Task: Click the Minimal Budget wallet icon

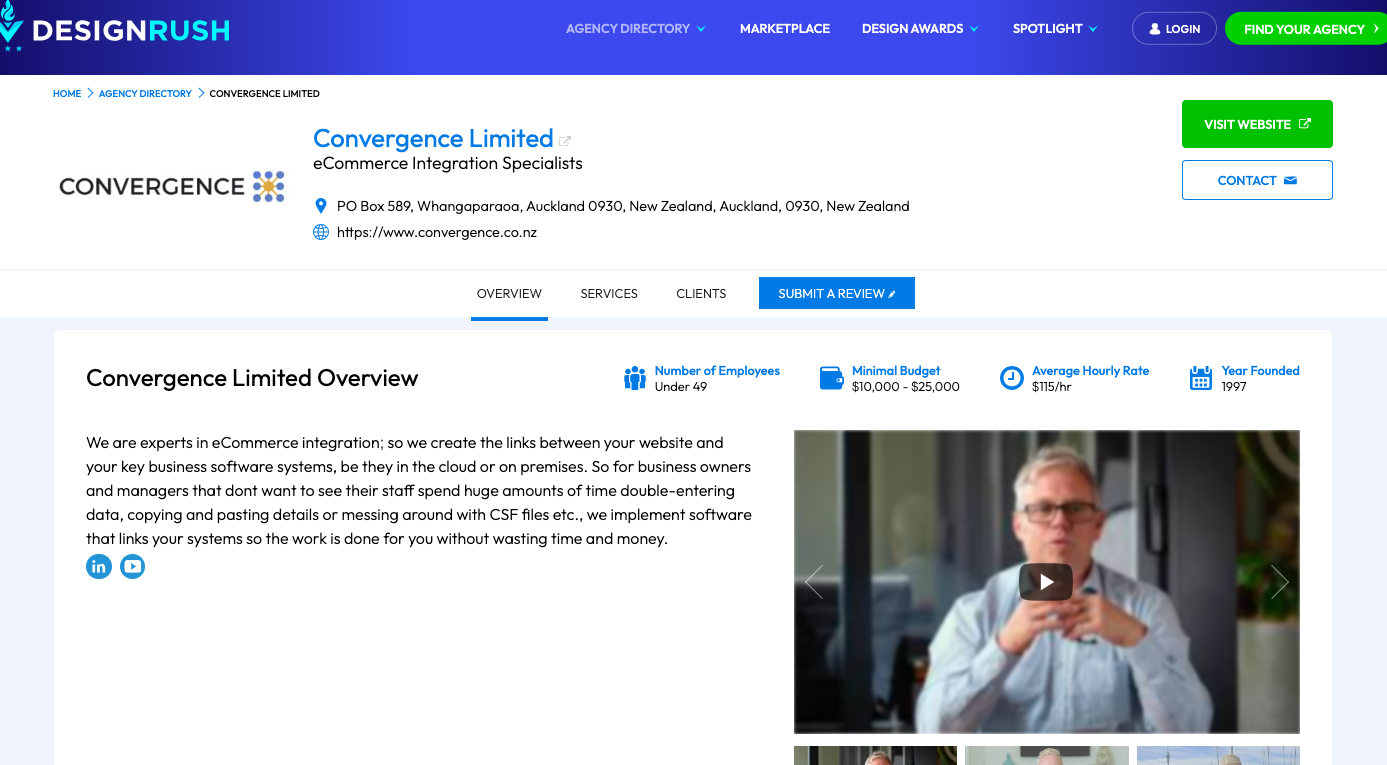Action: tap(831, 378)
